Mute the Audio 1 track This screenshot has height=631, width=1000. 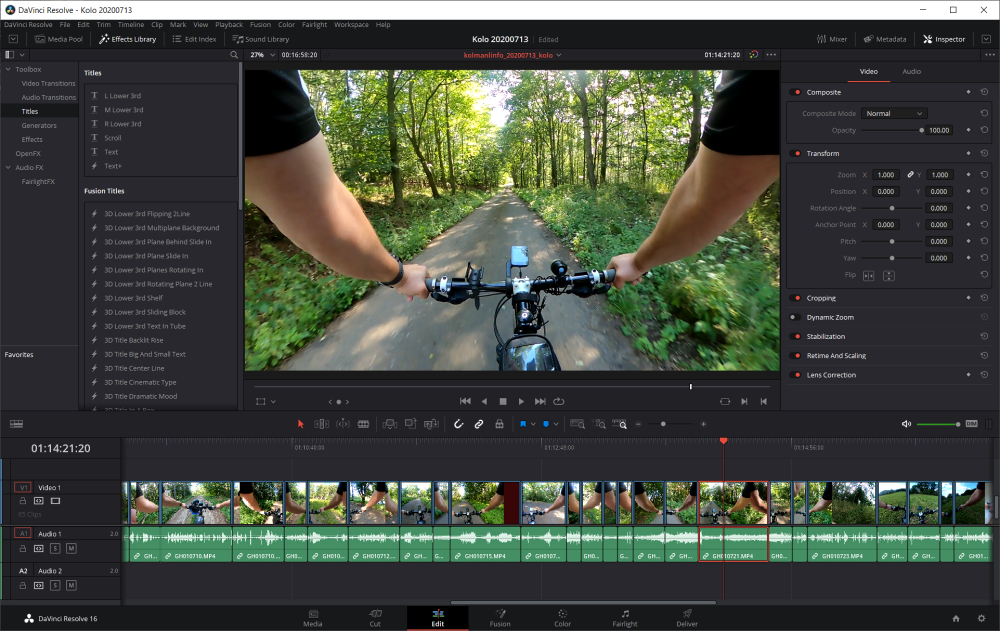(x=71, y=547)
